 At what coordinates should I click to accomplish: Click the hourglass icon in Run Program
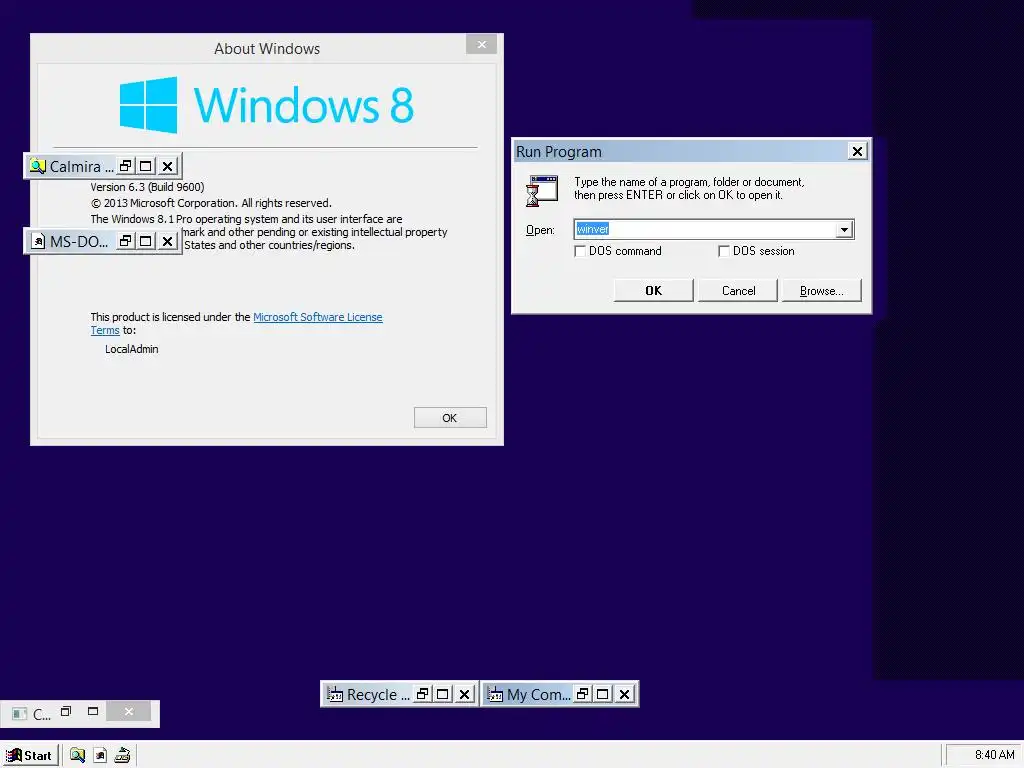click(x=542, y=191)
